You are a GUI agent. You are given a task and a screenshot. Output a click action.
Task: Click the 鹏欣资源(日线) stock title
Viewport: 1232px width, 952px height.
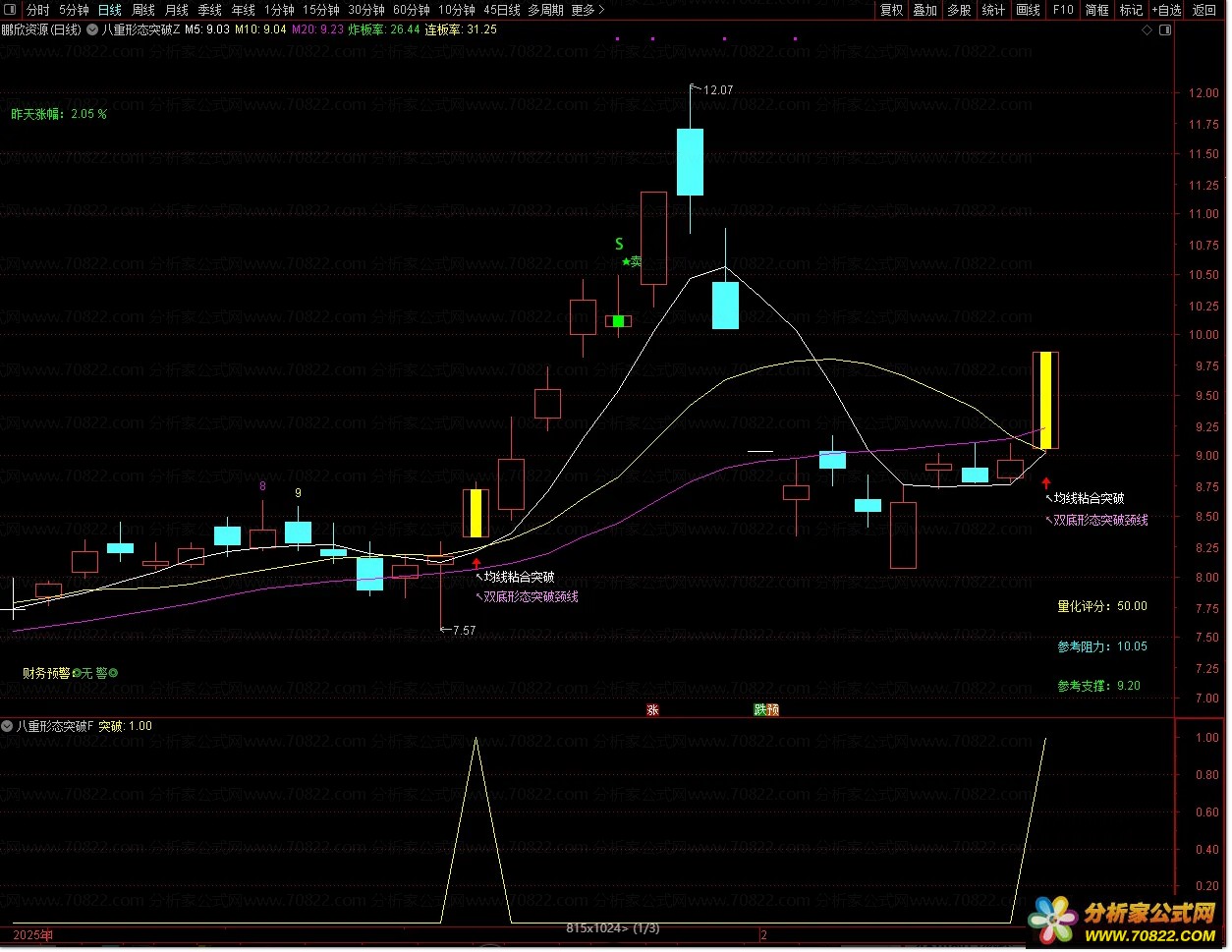[x=42, y=29]
